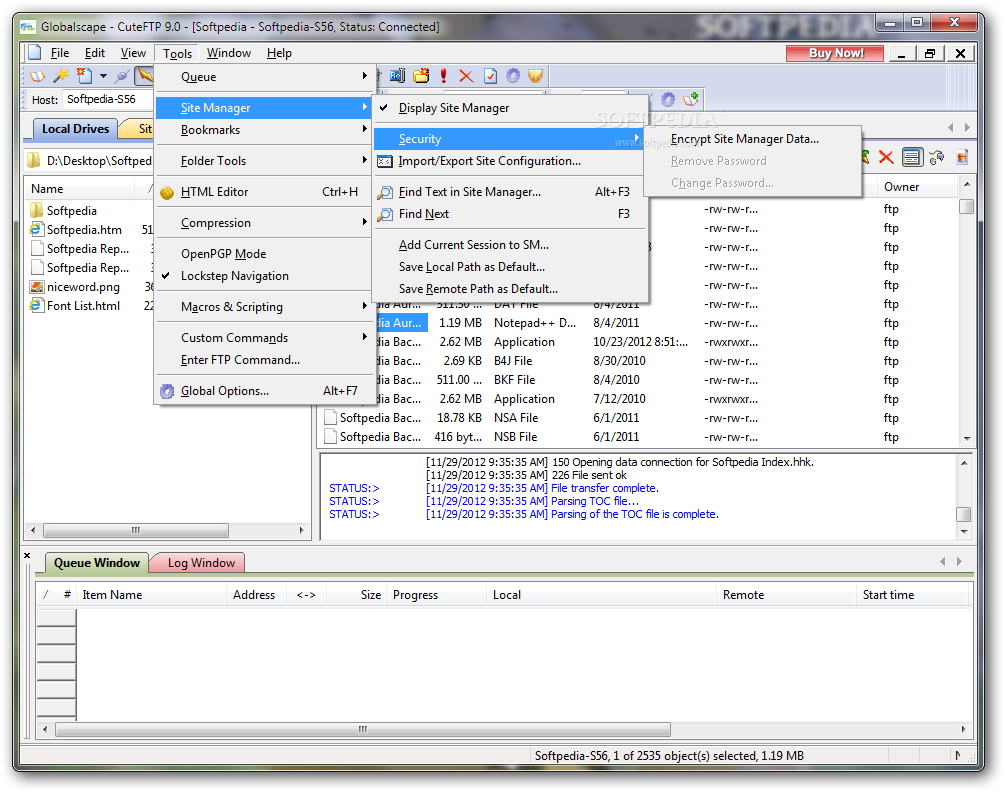Choose Save Remote Path as Default...
Viewport: 1005px width, 792px height.
(510, 289)
